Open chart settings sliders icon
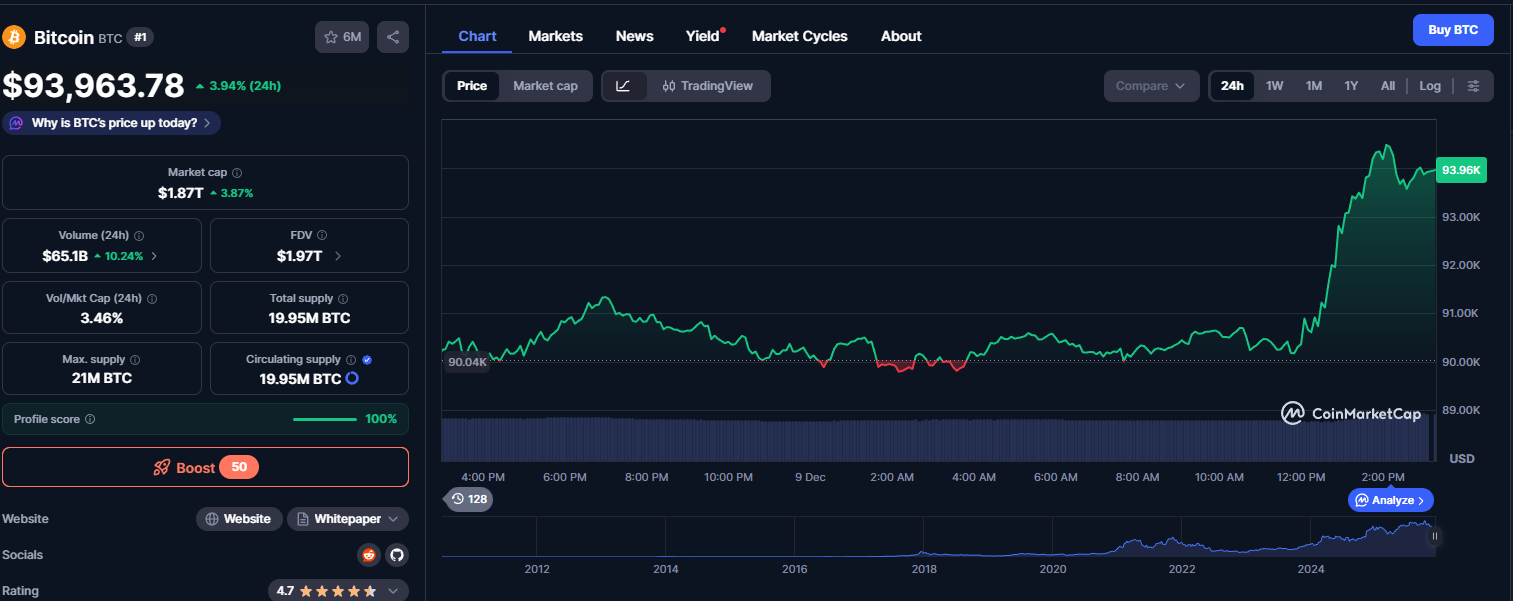Viewport: 1513px width, 601px height. [x=1474, y=86]
